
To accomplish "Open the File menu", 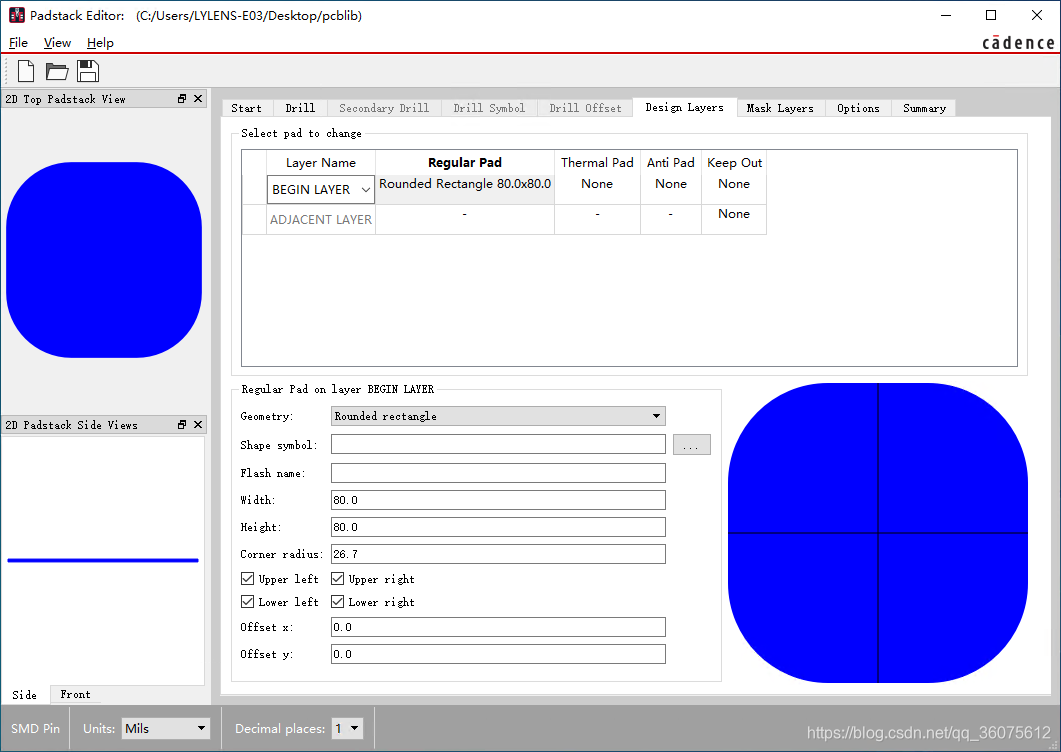I will (18, 43).
